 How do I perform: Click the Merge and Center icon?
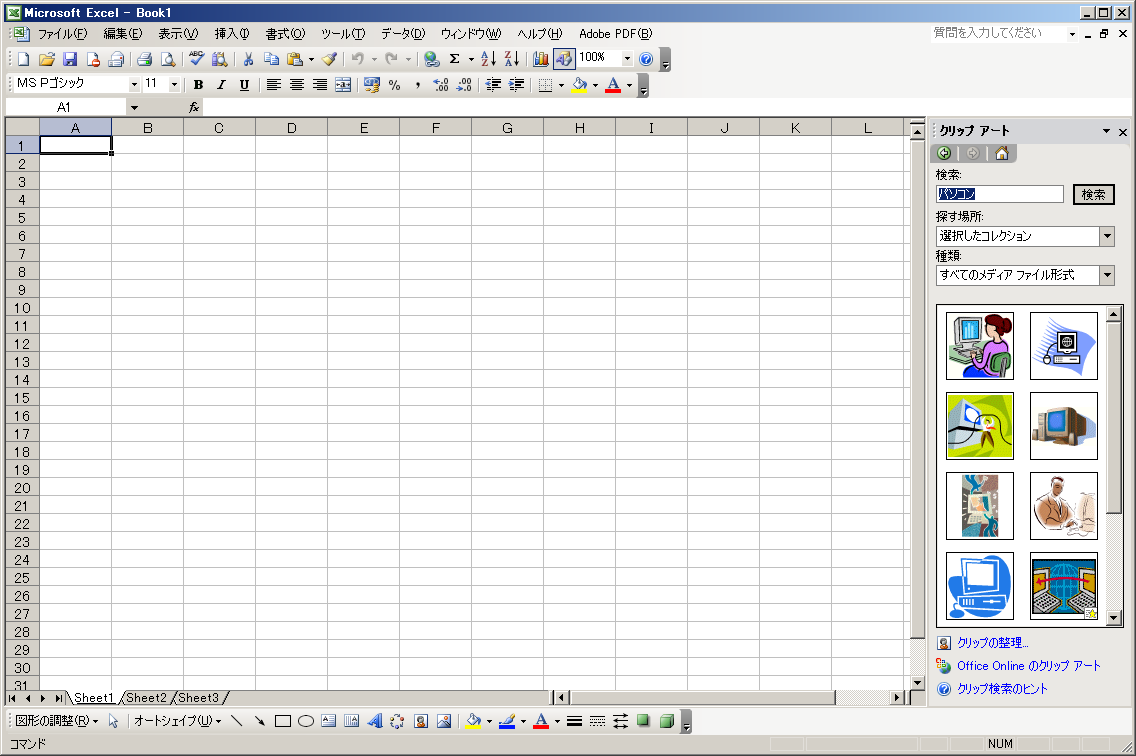pos(343,85)
